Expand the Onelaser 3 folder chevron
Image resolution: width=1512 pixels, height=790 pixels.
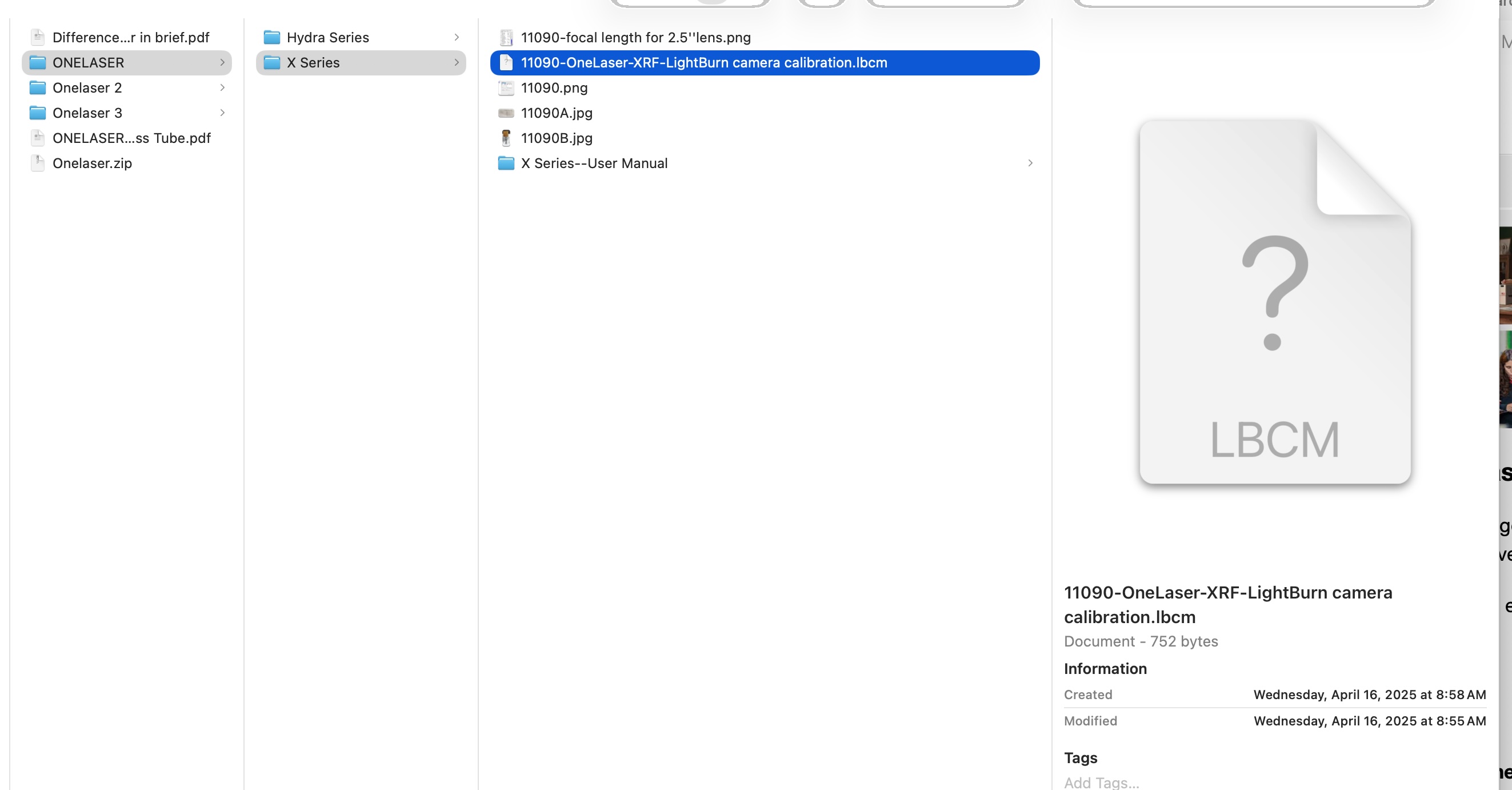pyautogui.click(x=222, y=113)
